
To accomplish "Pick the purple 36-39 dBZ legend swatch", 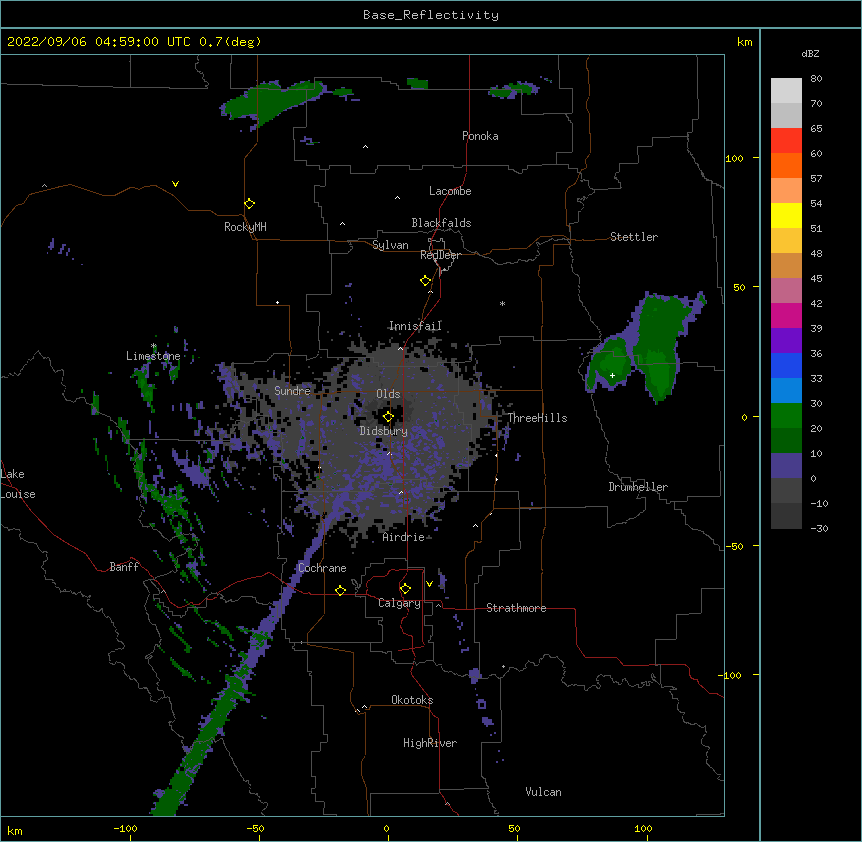I will 786,341.
